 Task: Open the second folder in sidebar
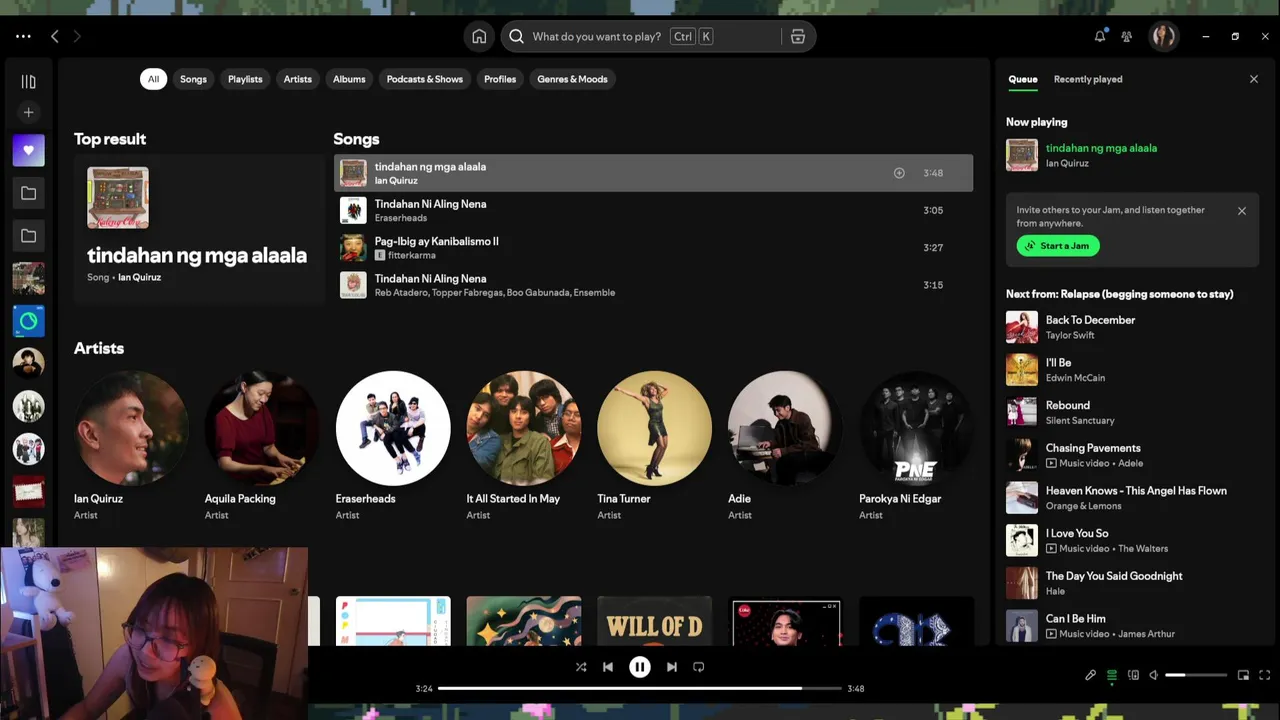[x=28, y=236]
